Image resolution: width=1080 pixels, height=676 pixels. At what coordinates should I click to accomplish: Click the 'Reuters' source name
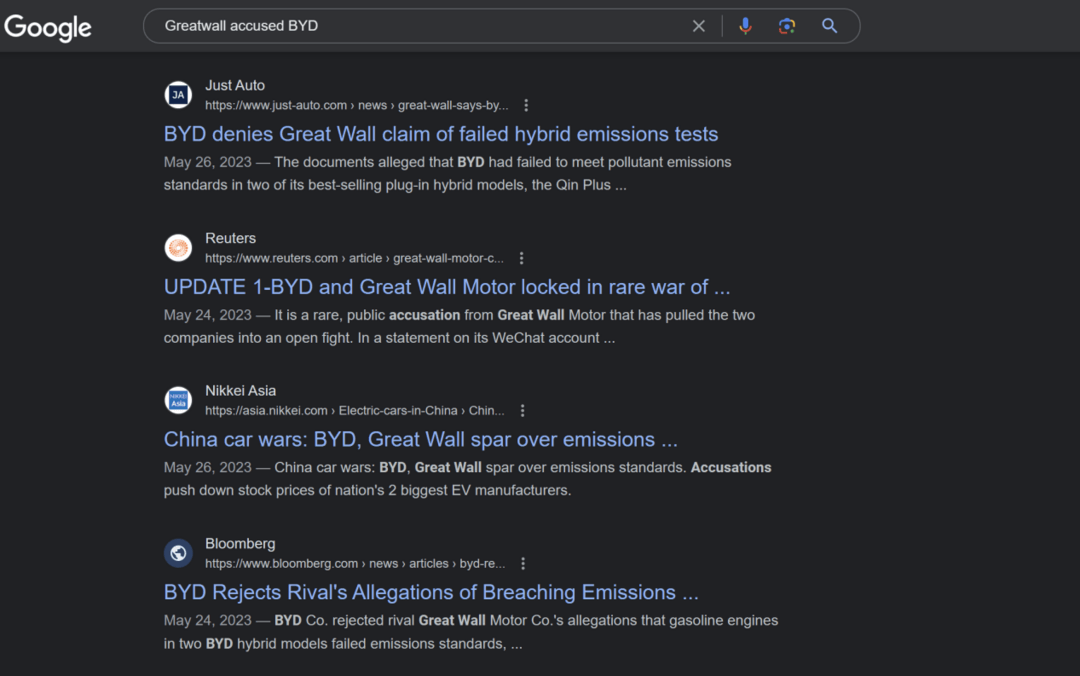(x=231, y=238)
